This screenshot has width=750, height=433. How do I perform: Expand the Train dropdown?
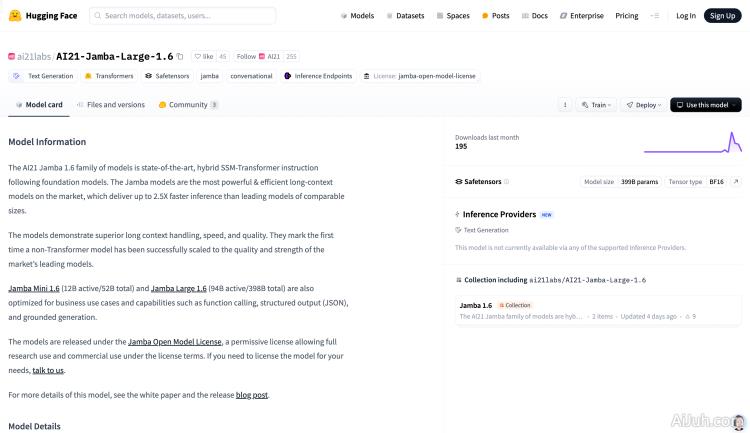pyautogui.click(x=597, y=105)
